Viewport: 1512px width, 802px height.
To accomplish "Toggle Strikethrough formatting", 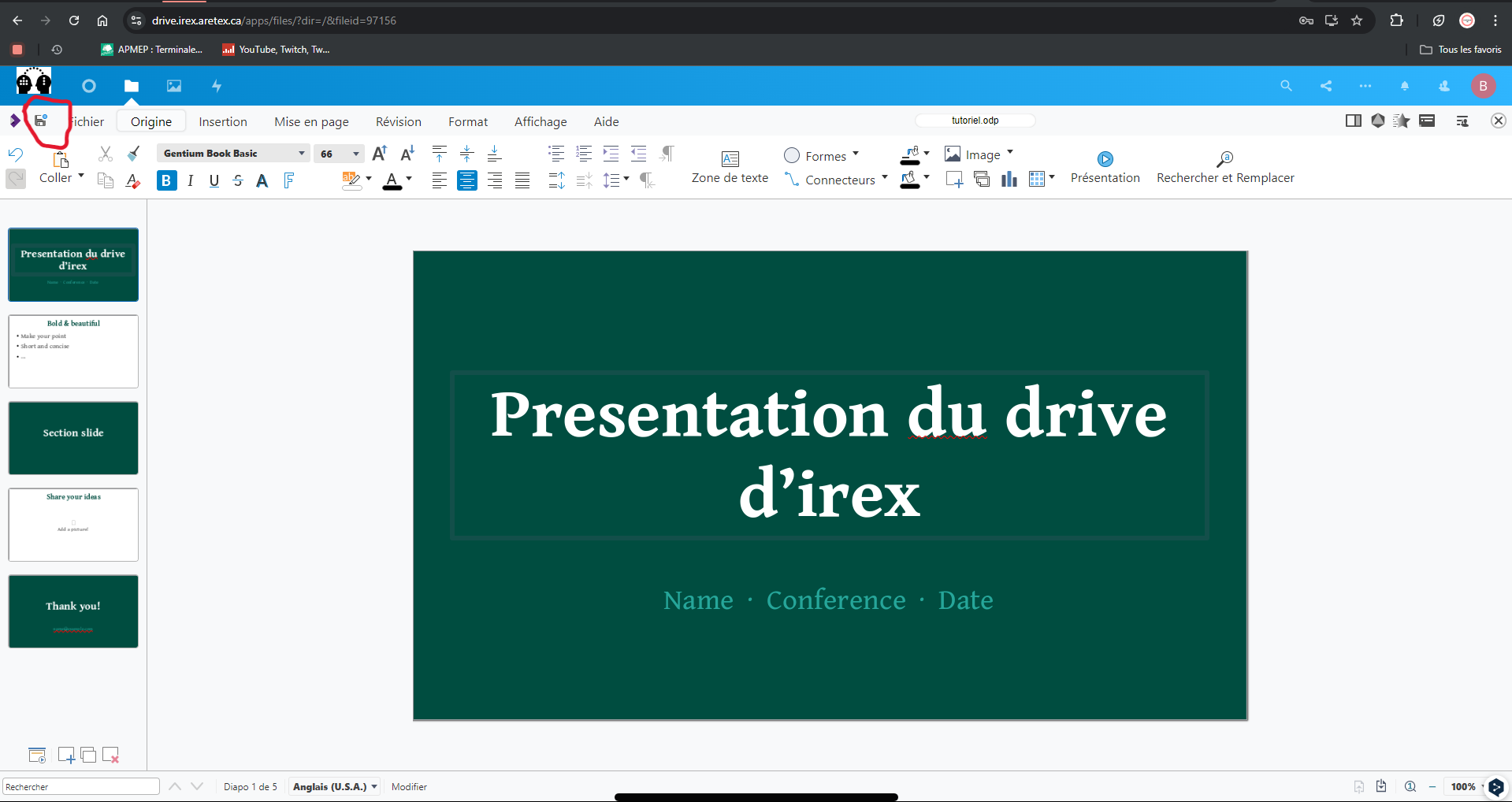I will tap(238, 180).
